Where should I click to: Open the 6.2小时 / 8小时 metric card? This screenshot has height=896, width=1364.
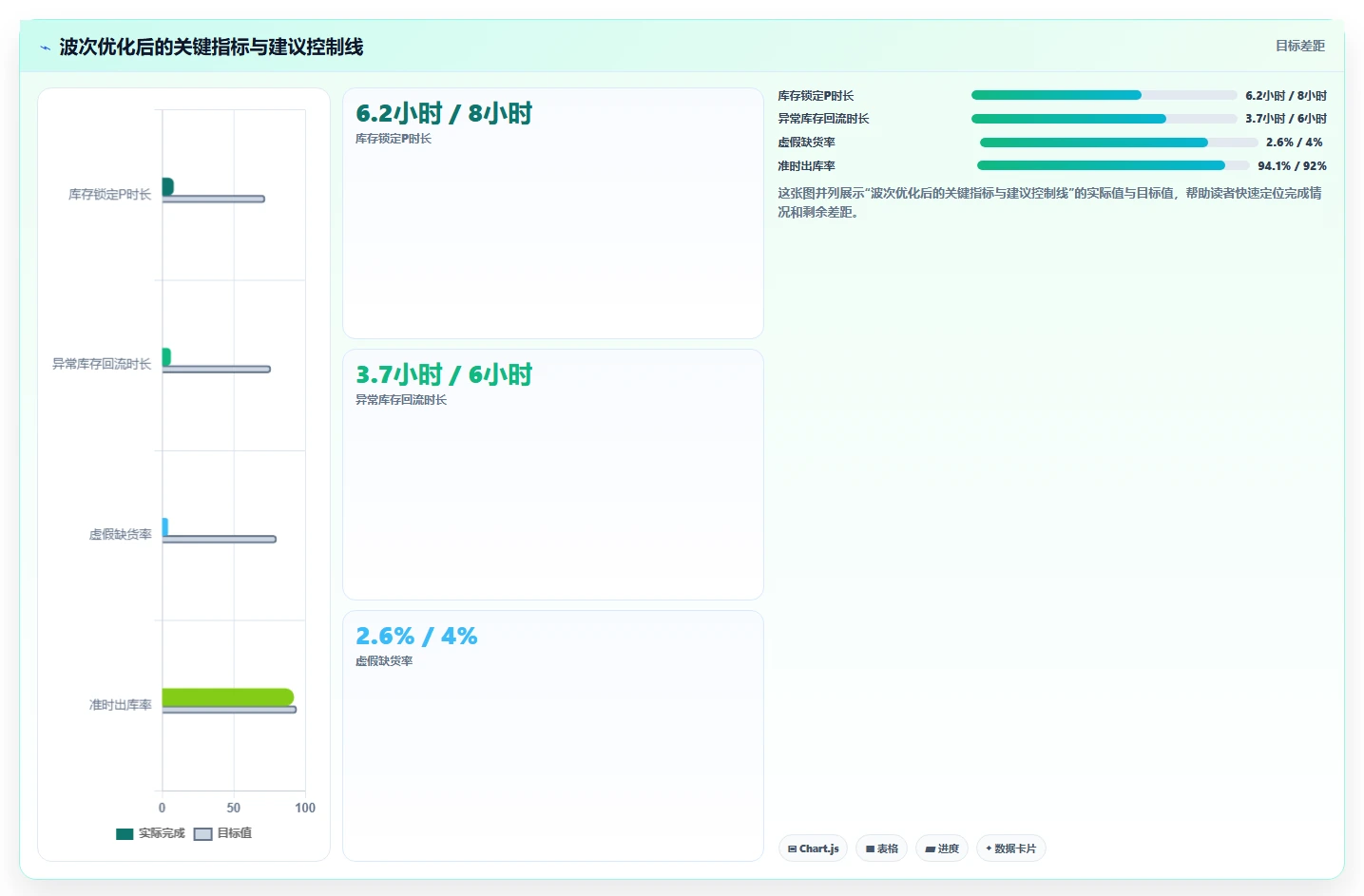(552, 213)
